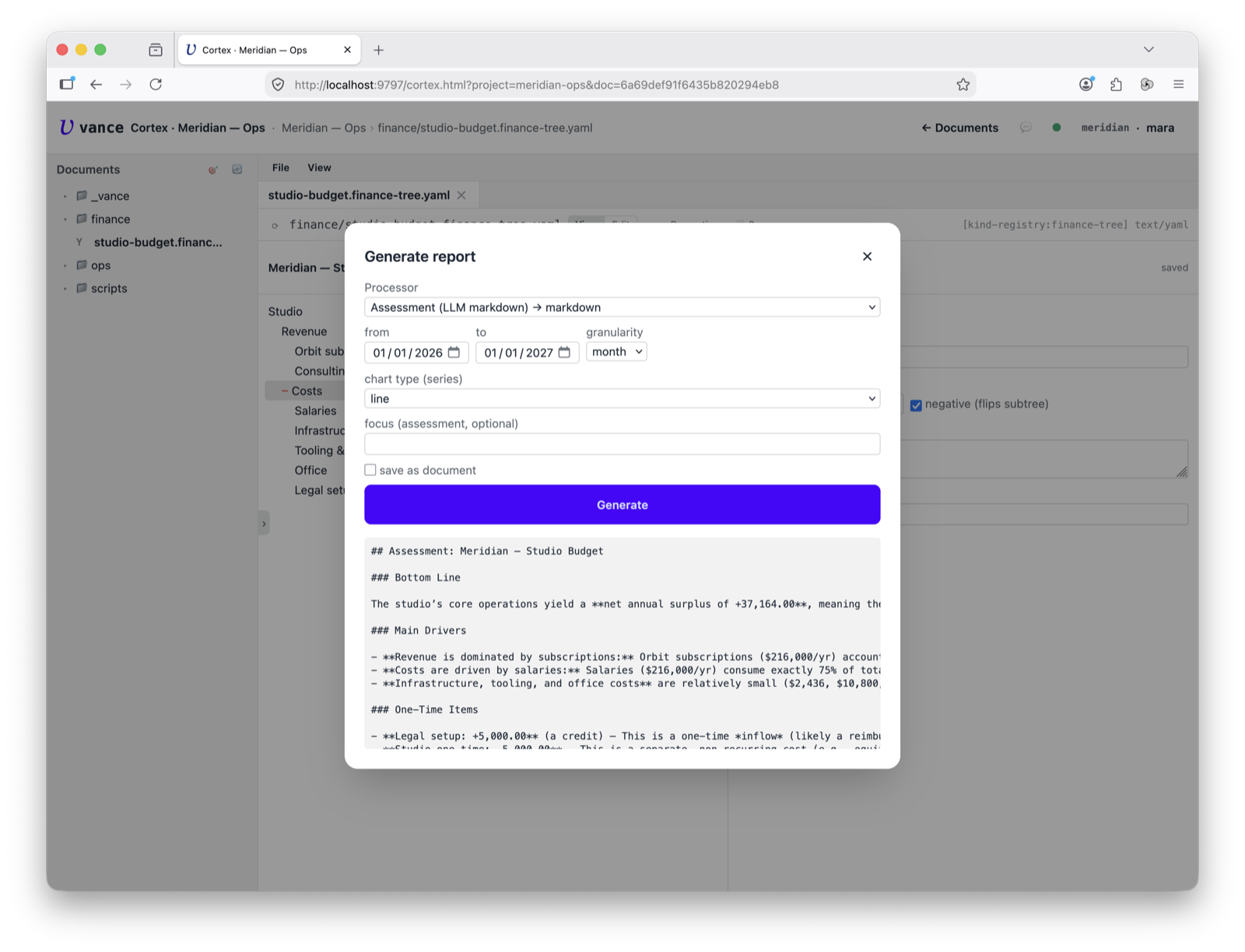The height and width of the screenshot is (952, 1245).
Task: Open the site shield info icon
Action: point(278,84)
